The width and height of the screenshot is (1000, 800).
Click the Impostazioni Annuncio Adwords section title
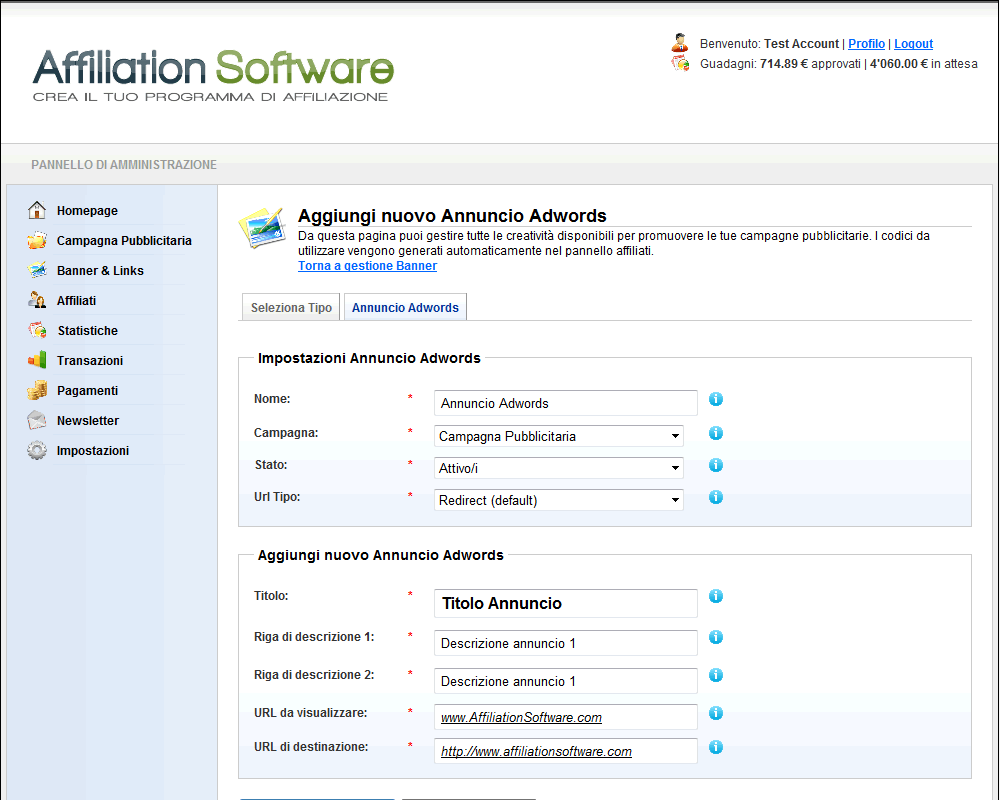pos(369,358)
